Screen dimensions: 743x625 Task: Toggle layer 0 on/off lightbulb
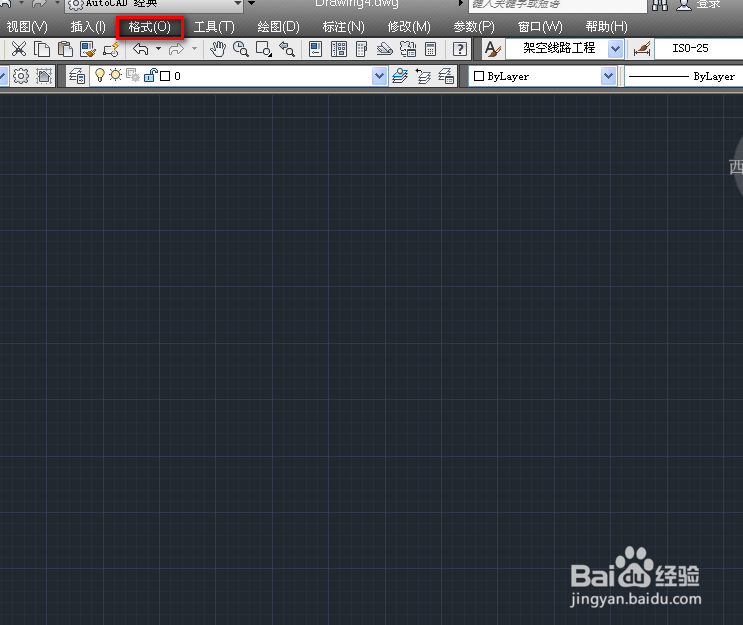100,75
